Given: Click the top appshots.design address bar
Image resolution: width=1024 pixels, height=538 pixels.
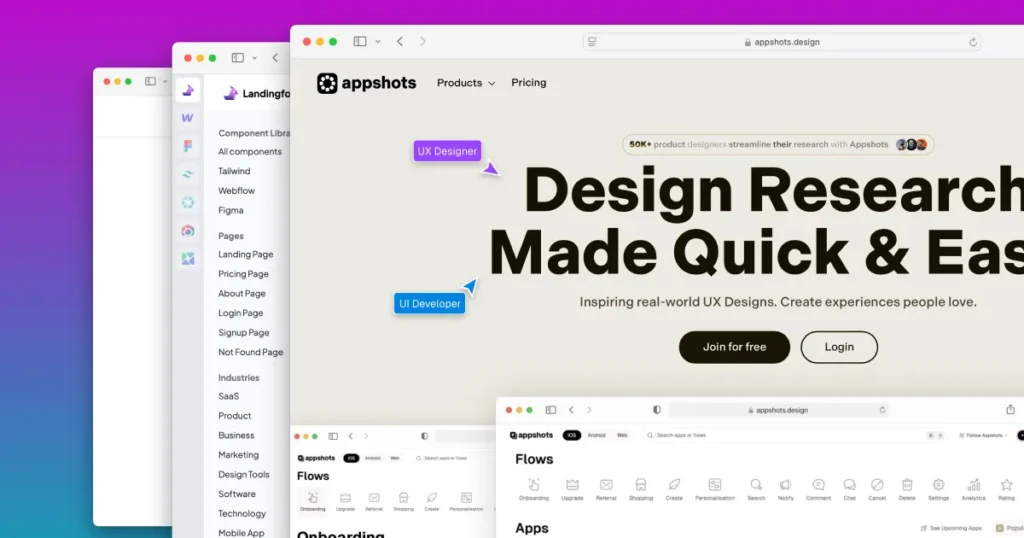Looking at the screenshot, I should (x=780, y=42).
